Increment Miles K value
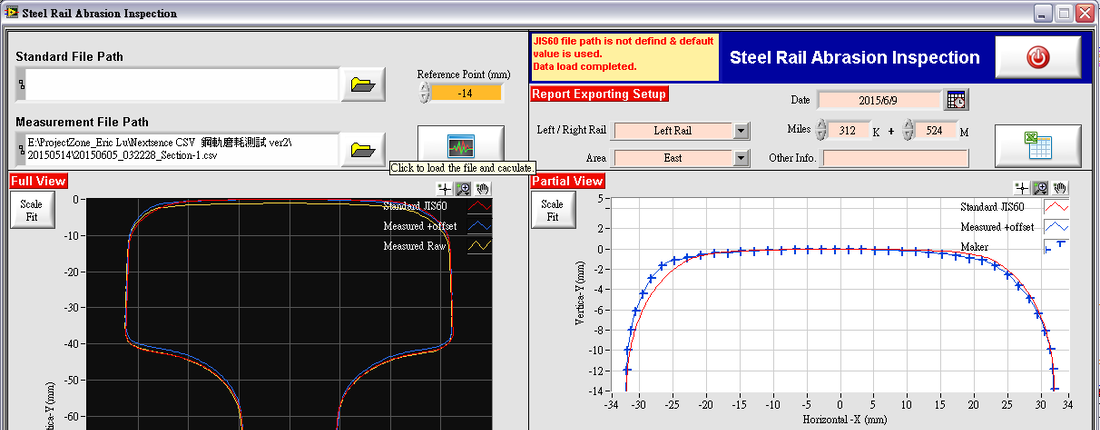 [x=820, y=124]
